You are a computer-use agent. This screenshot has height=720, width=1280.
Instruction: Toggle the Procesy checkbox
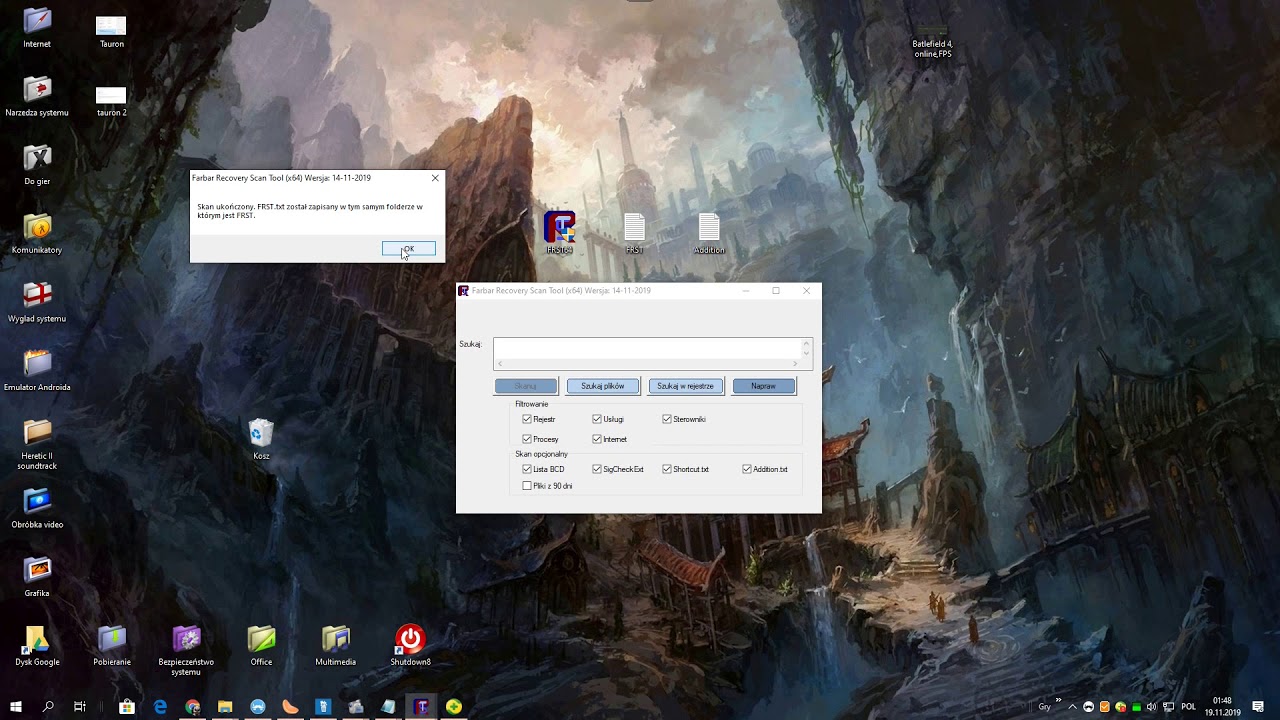(x=527, y=439)
